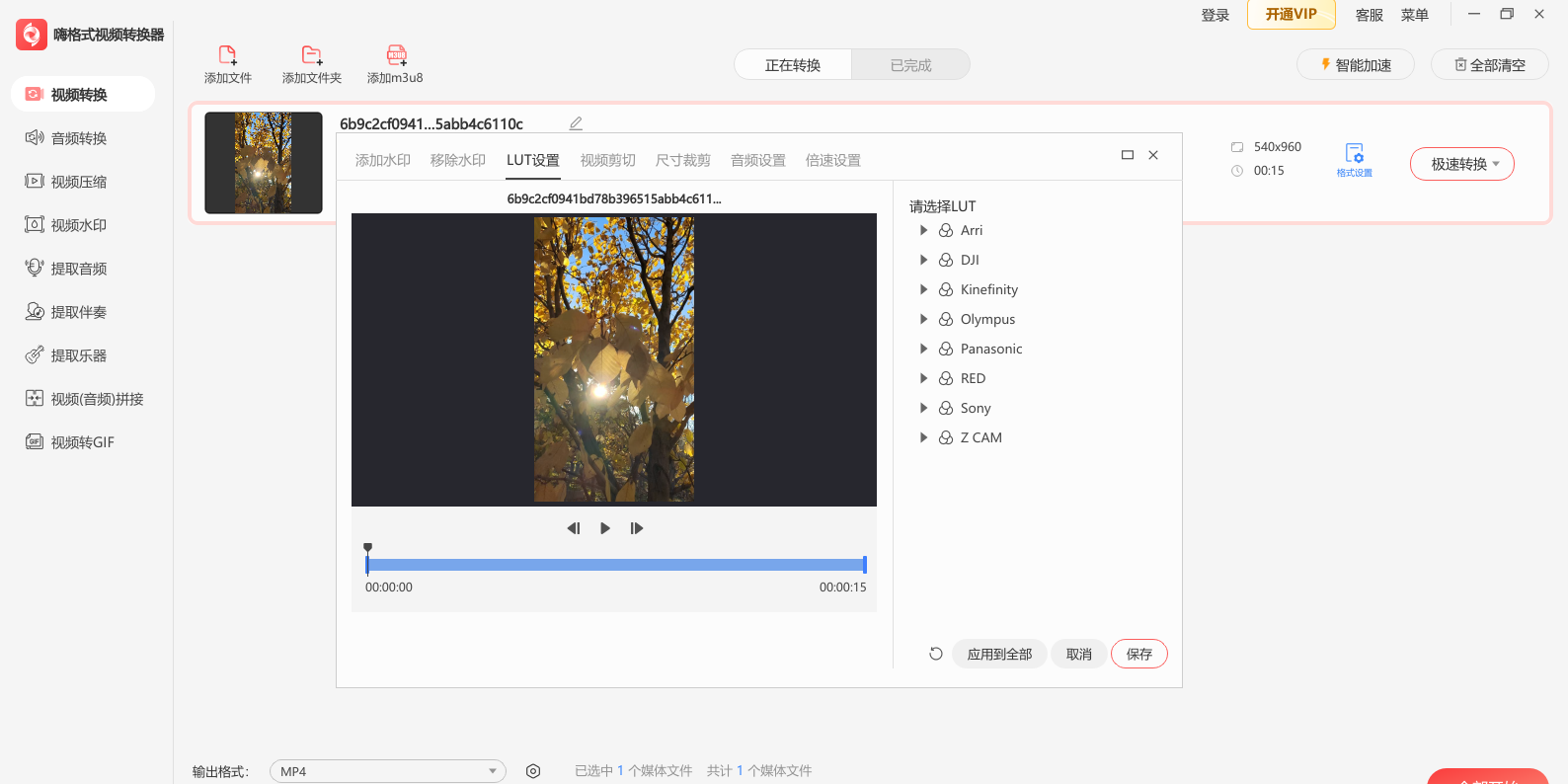Show the completed conversions tab
The width and height of the screenshot is (1568, 784).
pyautogui.click(x=910, y=65)
